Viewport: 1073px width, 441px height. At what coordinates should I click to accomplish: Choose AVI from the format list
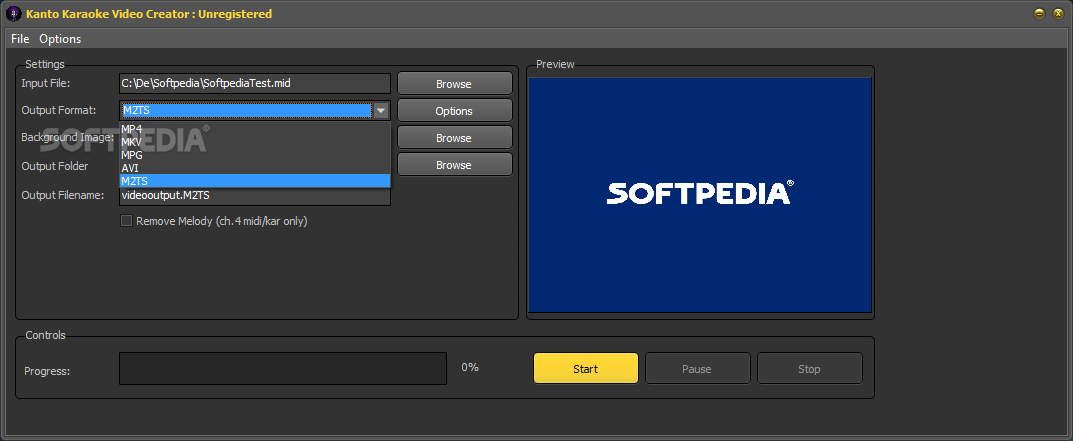[255, 168]
